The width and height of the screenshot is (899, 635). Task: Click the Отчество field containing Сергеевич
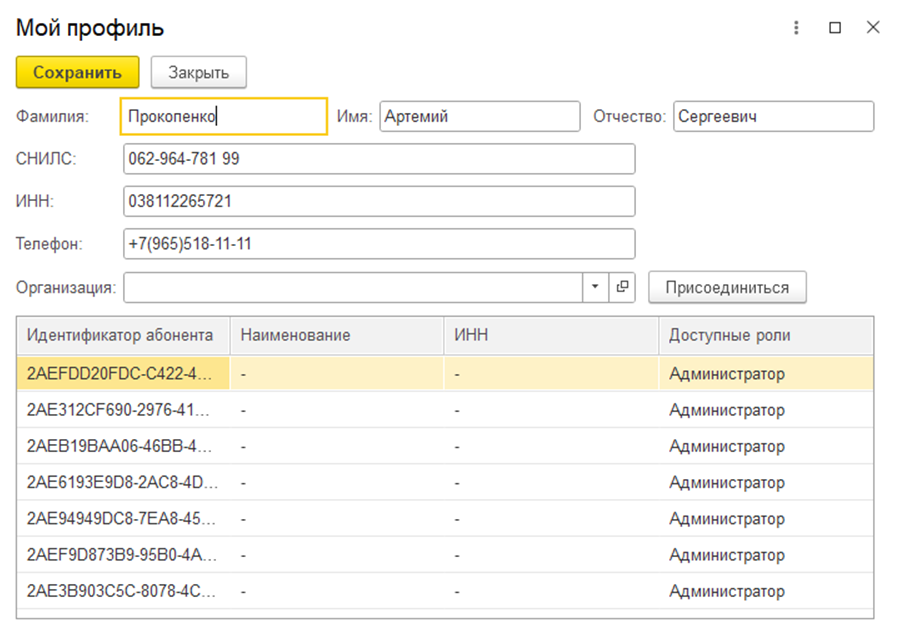pyautogui.click(x=773, y=116)
